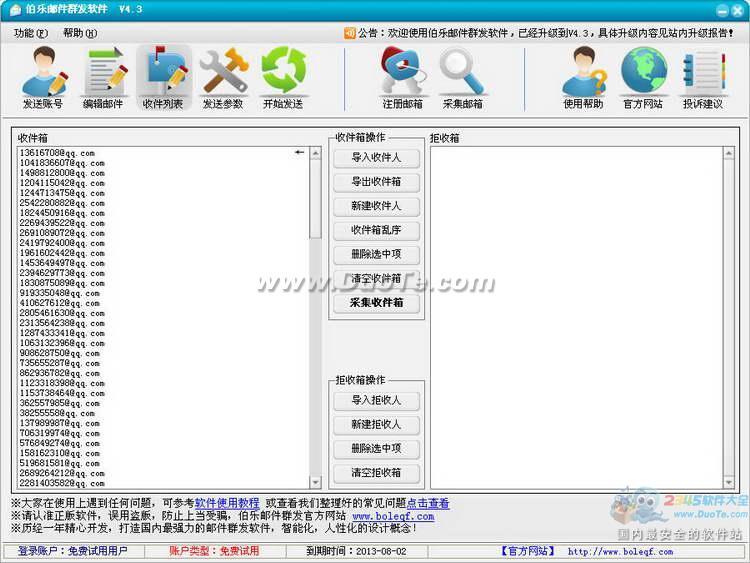The height and width of the screenshot is (563, 750).
Task: Open the 软件使用教程 tutorial link
Action: click(x=227, y=503)
